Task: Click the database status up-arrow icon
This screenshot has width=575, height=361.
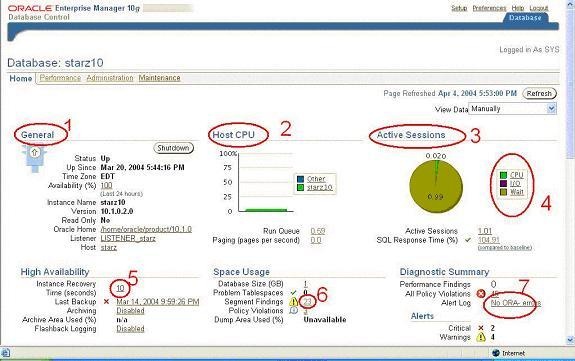Action: click(34, 152)
